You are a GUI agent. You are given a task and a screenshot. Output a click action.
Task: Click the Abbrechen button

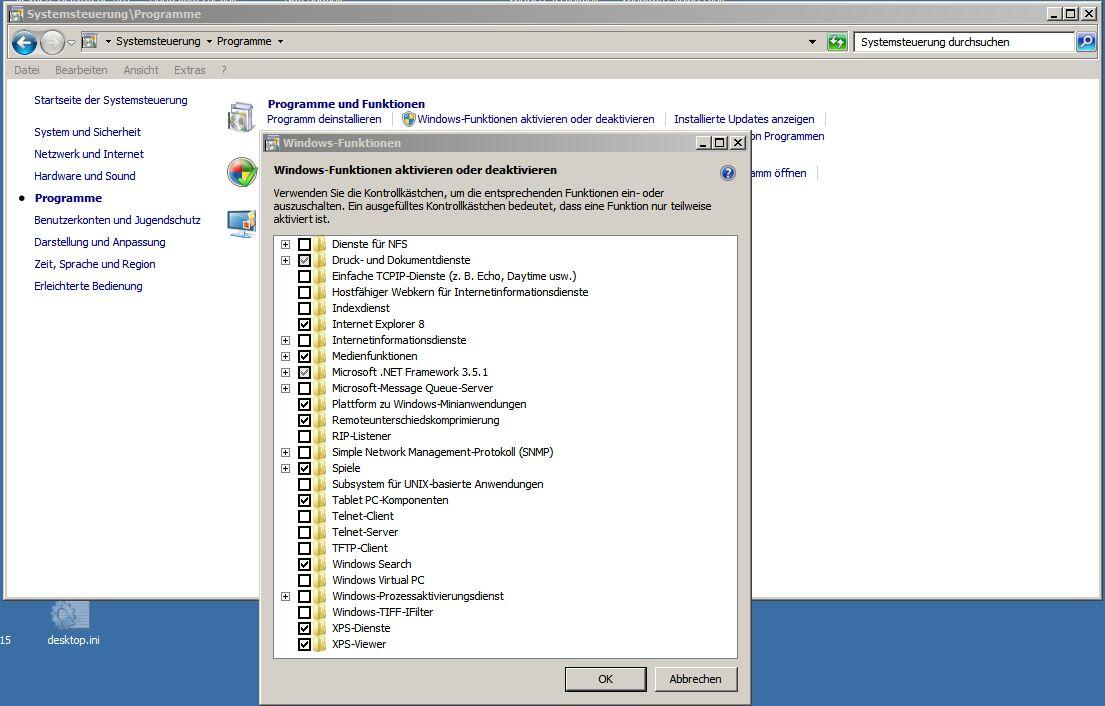pyautogui.click(x=696, y=679)
